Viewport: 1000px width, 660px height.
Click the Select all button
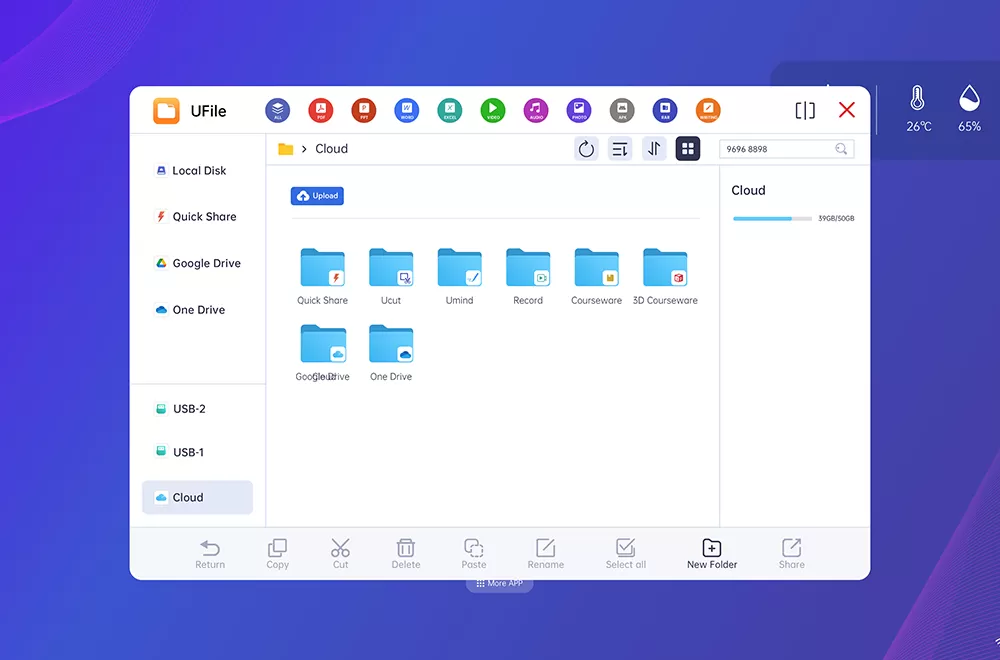pos(626,554)
